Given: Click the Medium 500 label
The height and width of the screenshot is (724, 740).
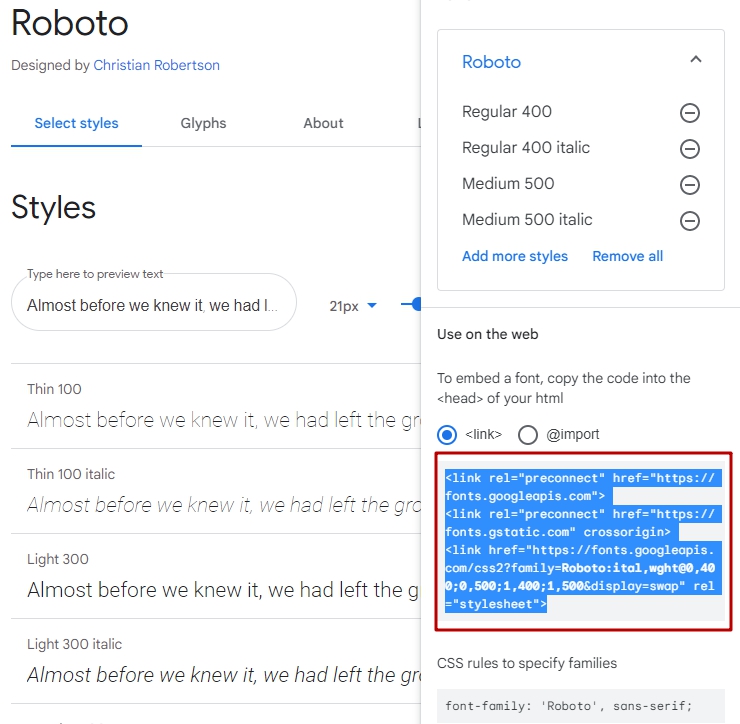Looking at the screenshot, I should tap(508, 184).
